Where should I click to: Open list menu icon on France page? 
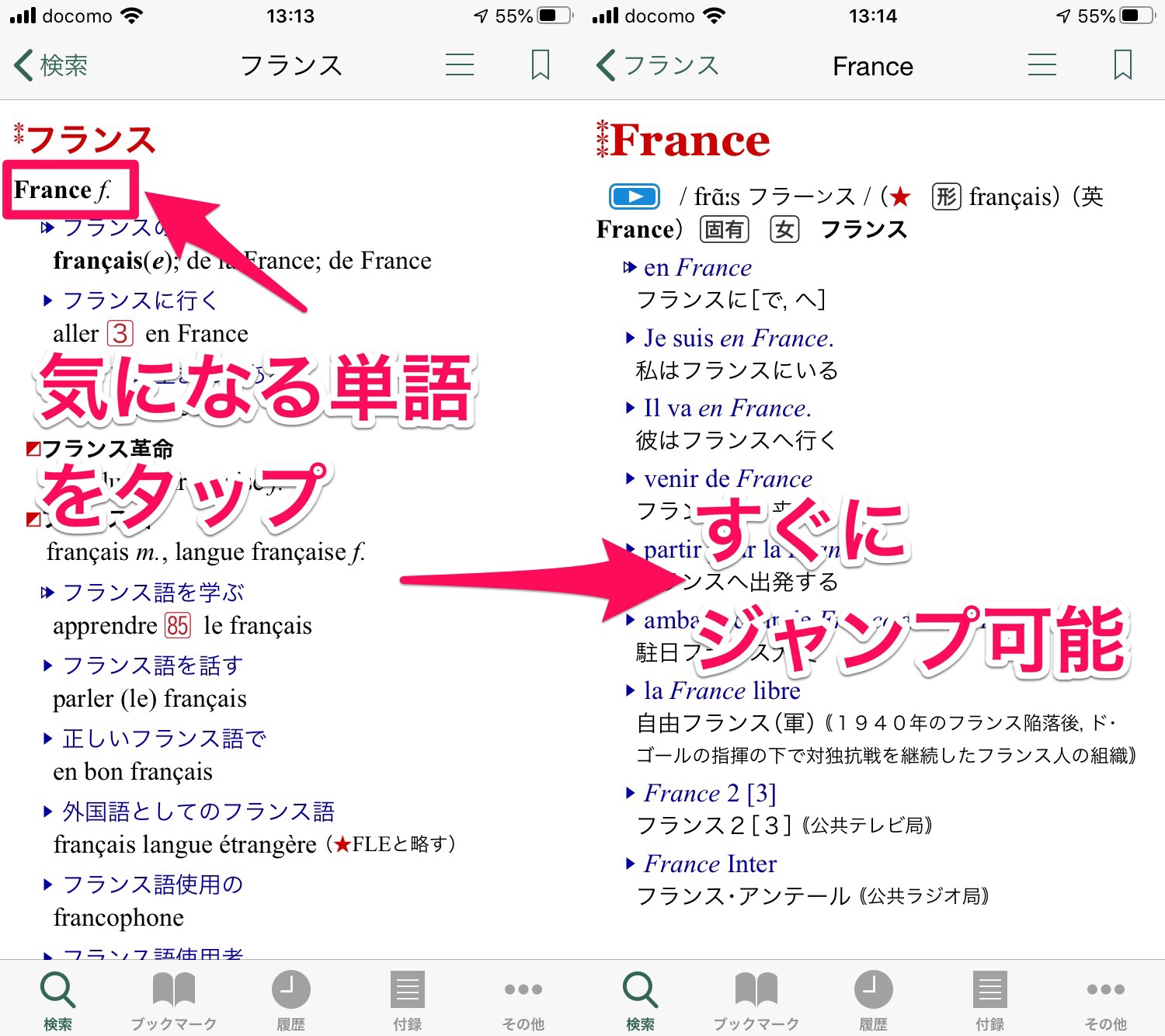tap(1042, 65)
